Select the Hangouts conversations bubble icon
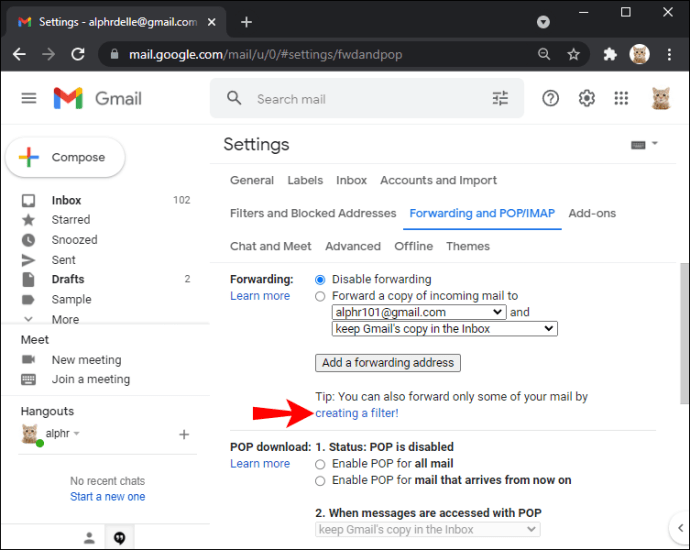 (x=120, y=537)
